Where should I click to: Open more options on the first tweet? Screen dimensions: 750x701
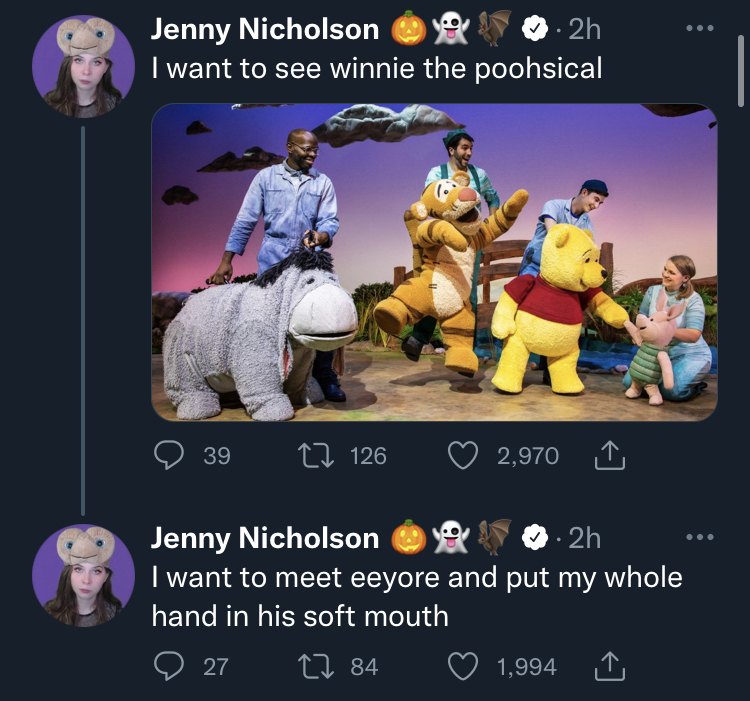[x=700, y=28]
